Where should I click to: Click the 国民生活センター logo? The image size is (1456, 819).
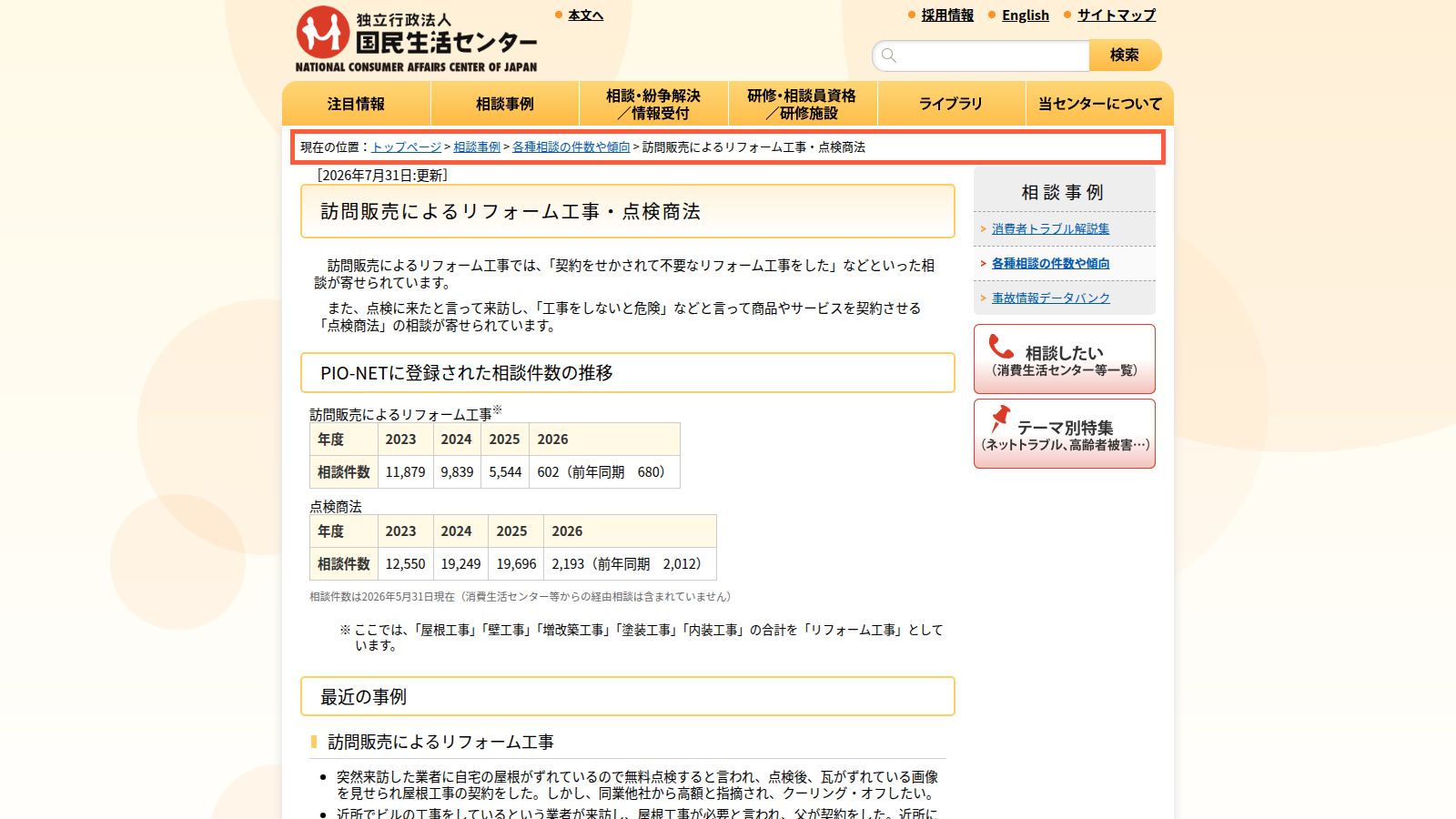point(416,39)
